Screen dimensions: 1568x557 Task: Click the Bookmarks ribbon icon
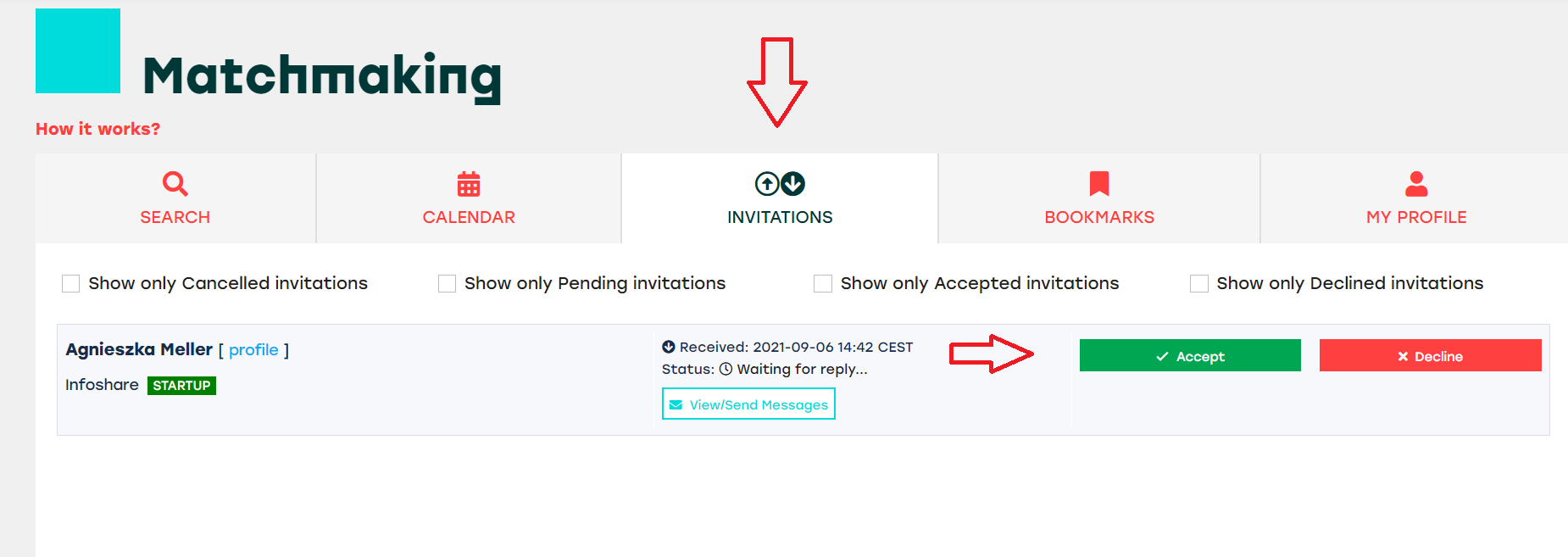point(1099,183)
